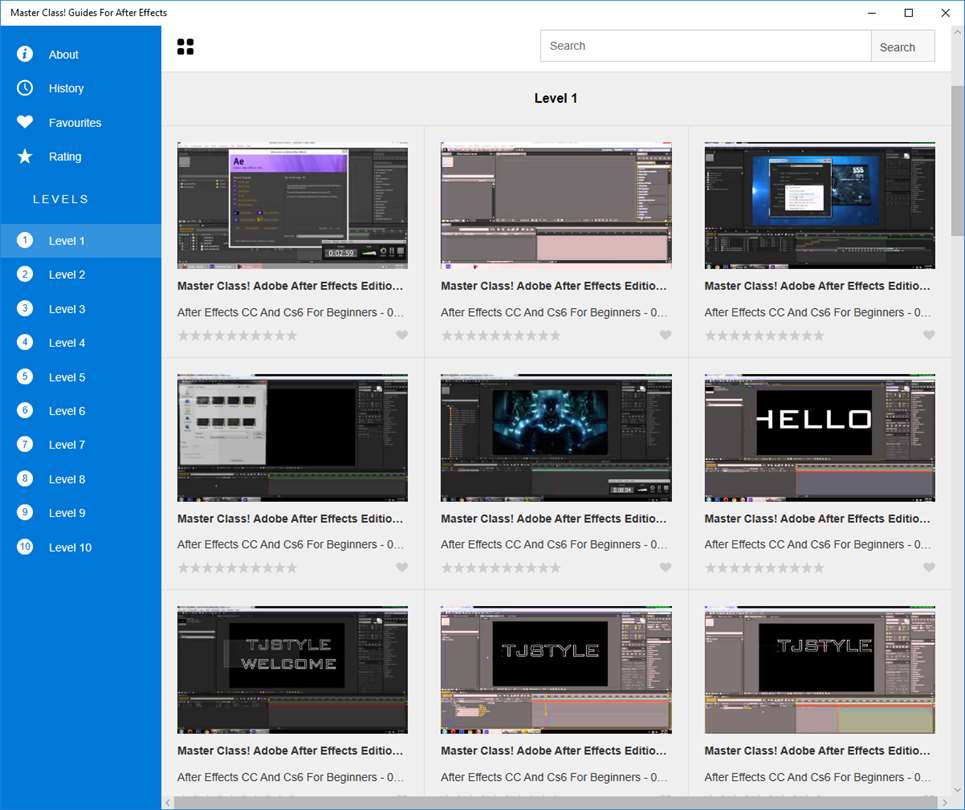Image resolution: width=965 pixels, height=810 pixels.
Task: Go to Level 9
Action: coord(67,513)
